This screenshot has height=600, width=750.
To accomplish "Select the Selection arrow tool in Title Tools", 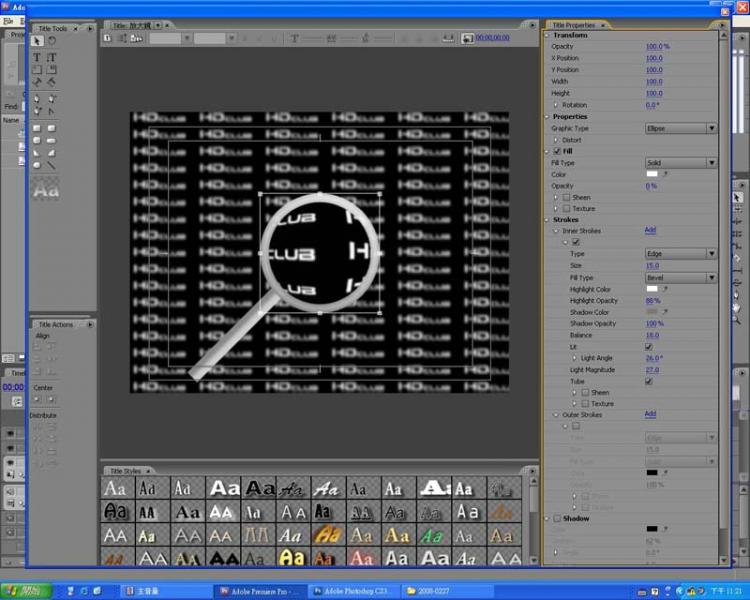I will point(37,42).
